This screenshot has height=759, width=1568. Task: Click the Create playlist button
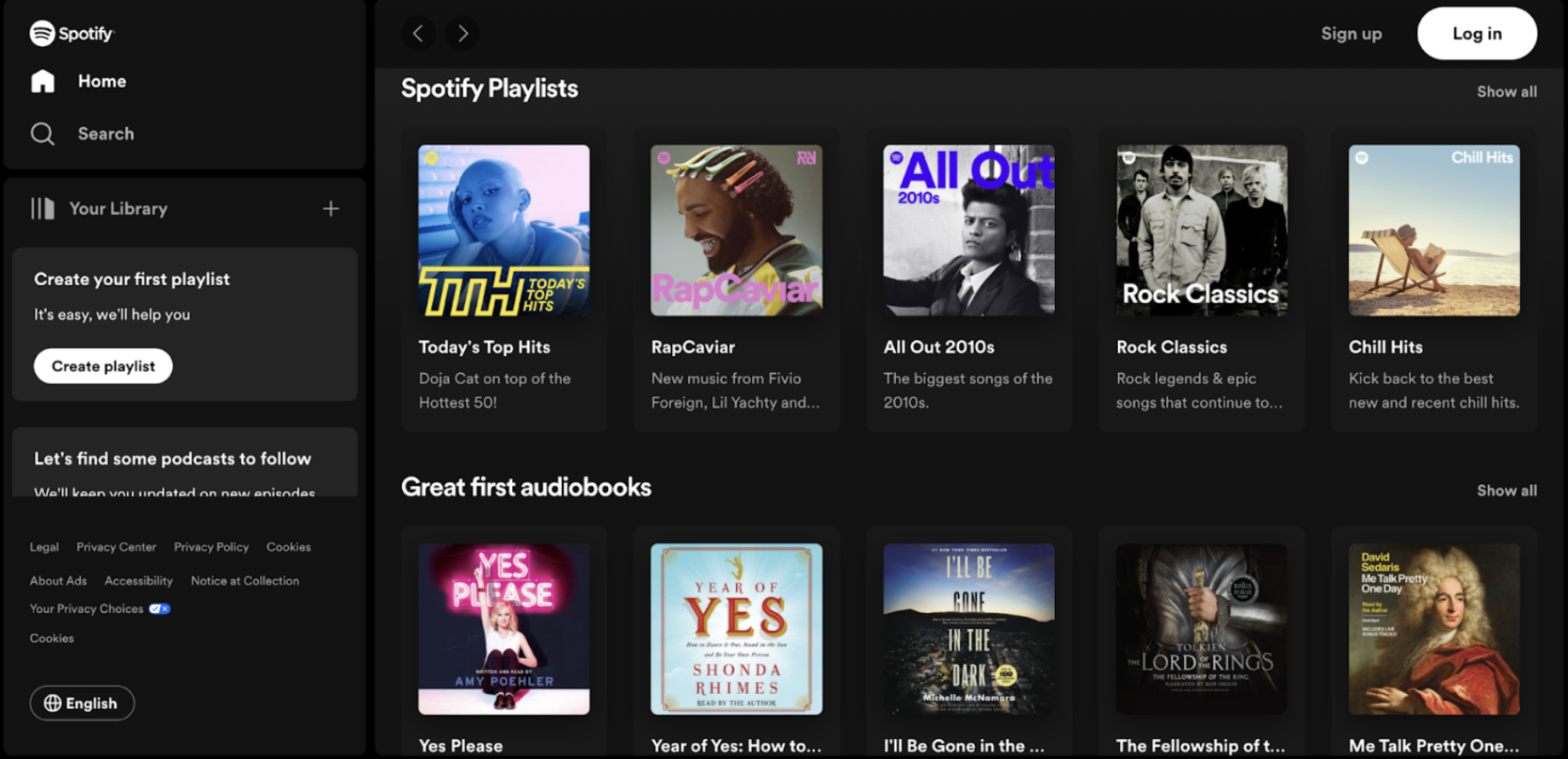pos(104,366)
